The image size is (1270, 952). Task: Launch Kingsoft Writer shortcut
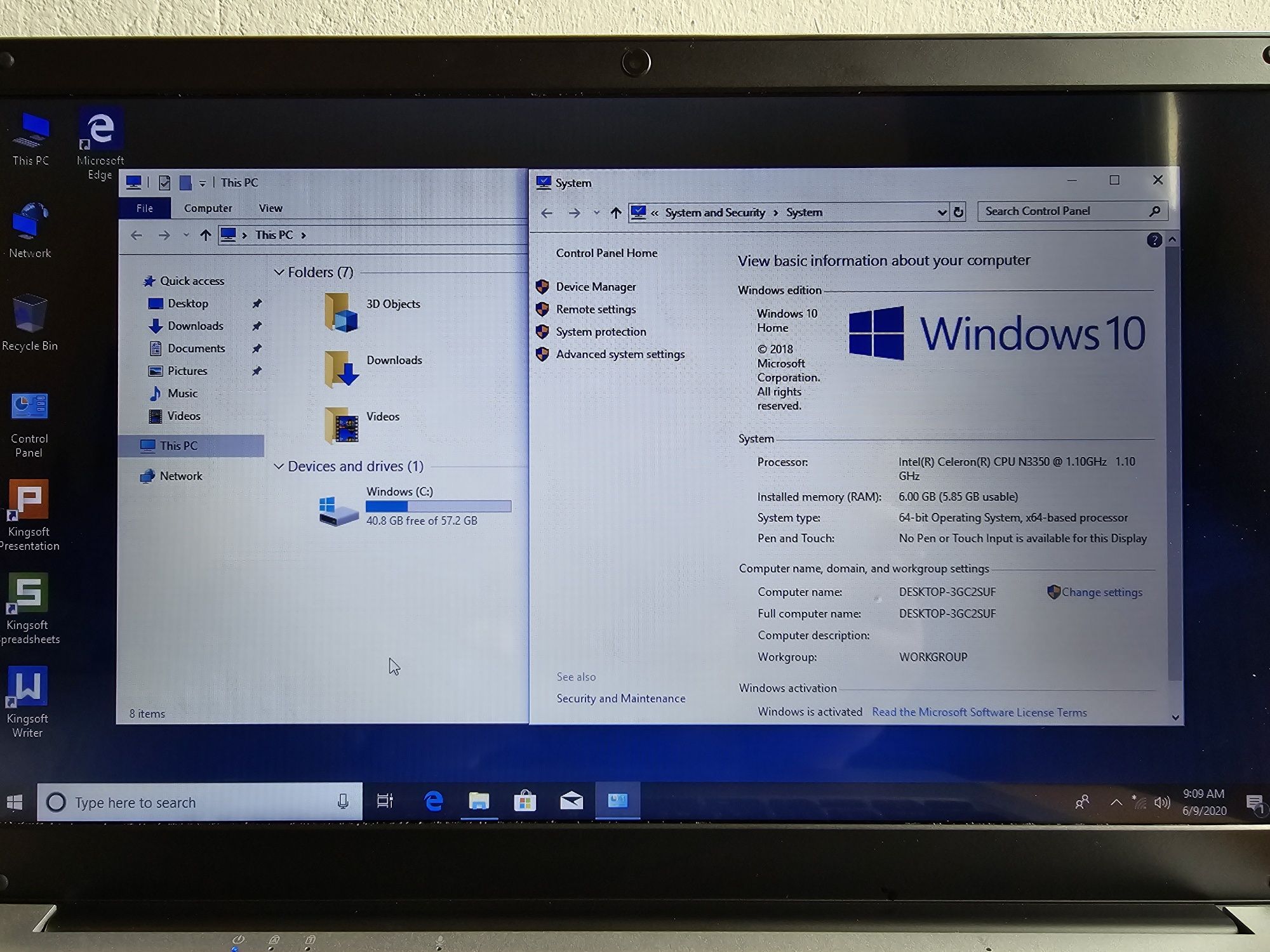click(x=28, y=702)
